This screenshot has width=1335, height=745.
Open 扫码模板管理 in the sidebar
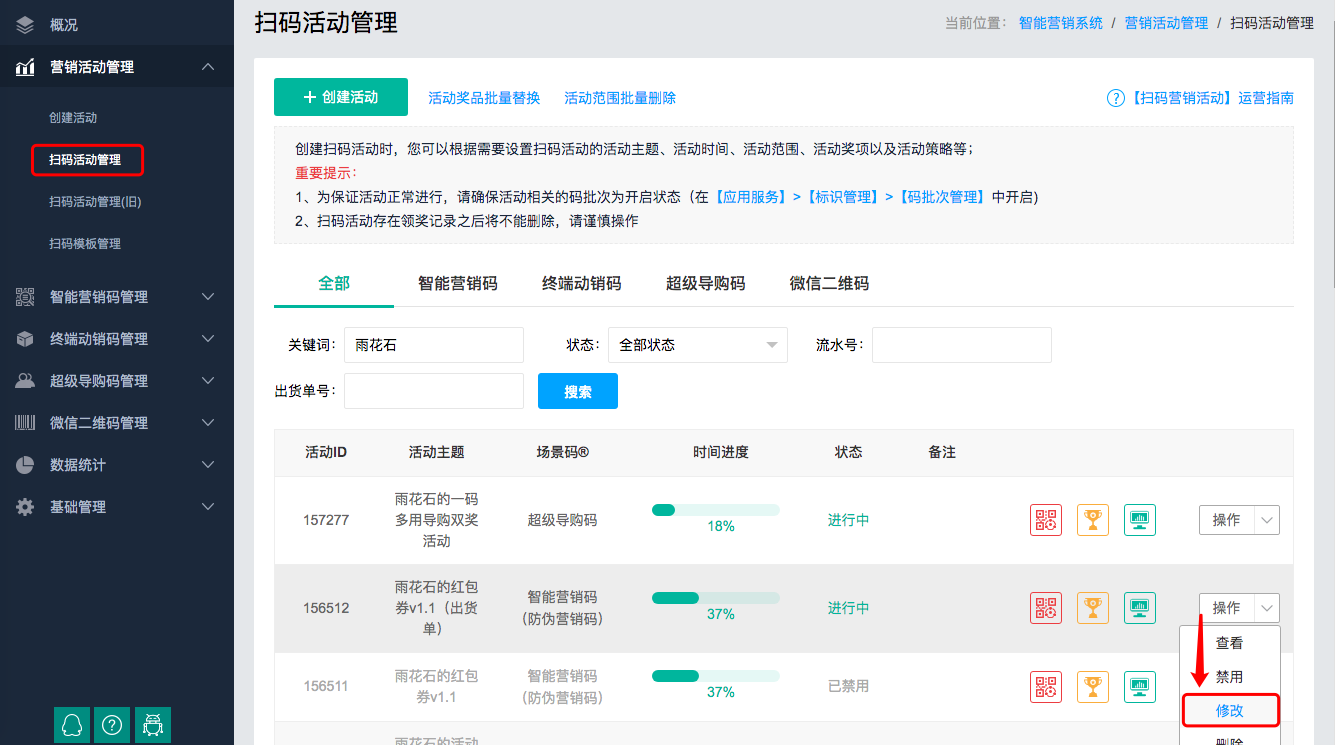pyautogui.click(x=85, y=244)
